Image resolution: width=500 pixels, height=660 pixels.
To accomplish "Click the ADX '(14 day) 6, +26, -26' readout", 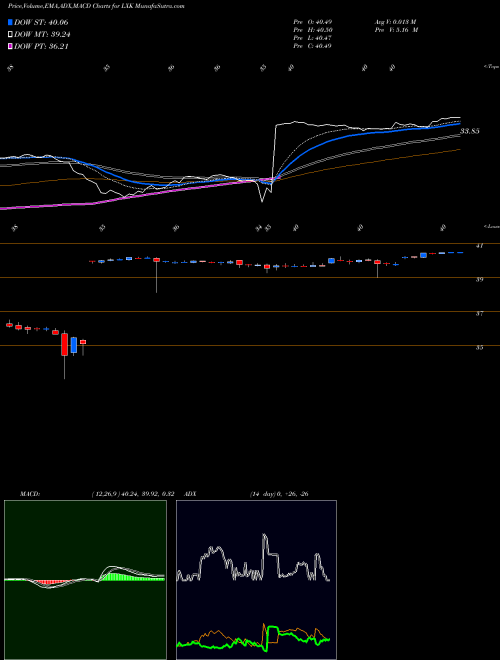I will tap(278, 494).
